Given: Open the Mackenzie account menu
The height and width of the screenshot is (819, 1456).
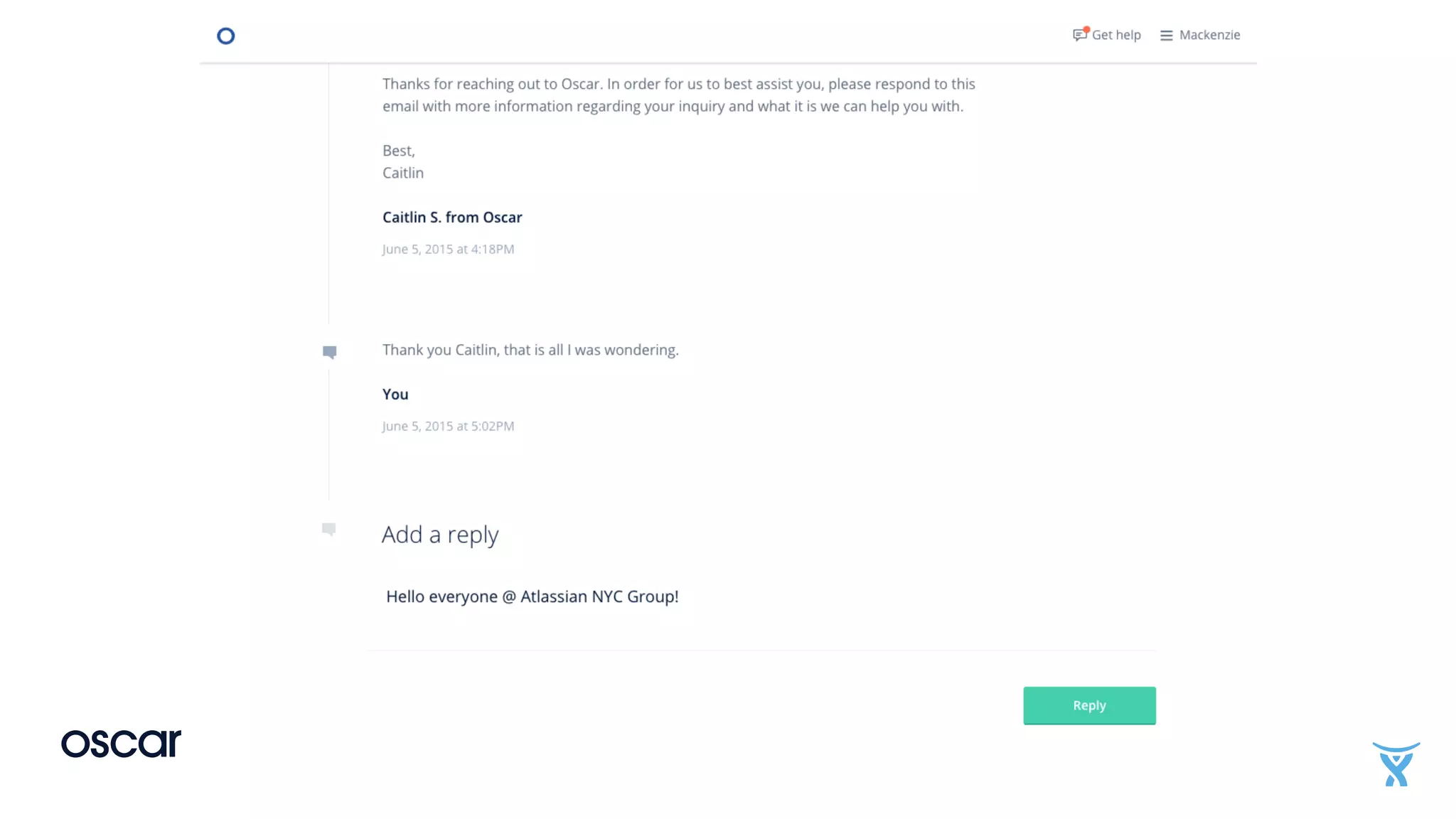Looking at the screenshot, I should point(1209,35).
